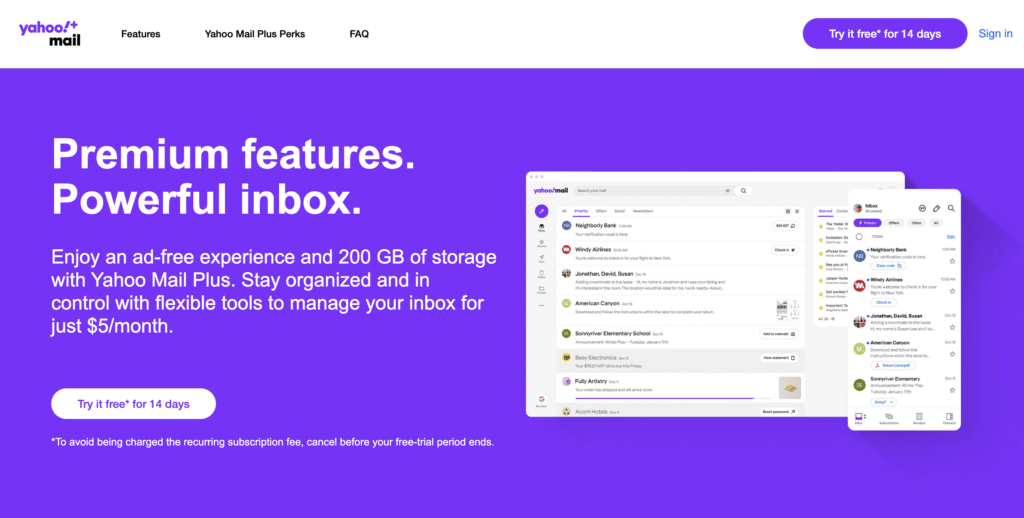Click the profile avatar in the mobile mockup
The width and height of the screenshot is (1024, 518).
857,208
